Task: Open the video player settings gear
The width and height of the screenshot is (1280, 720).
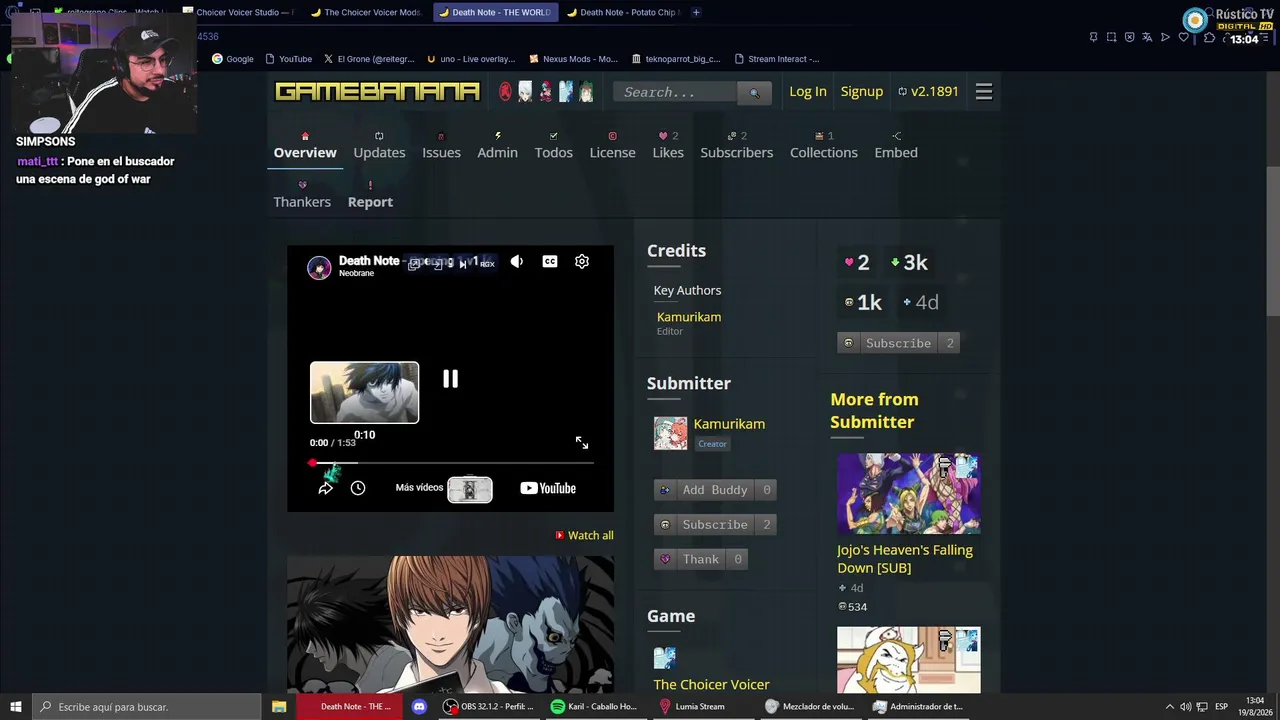Action: pos(582,261)
